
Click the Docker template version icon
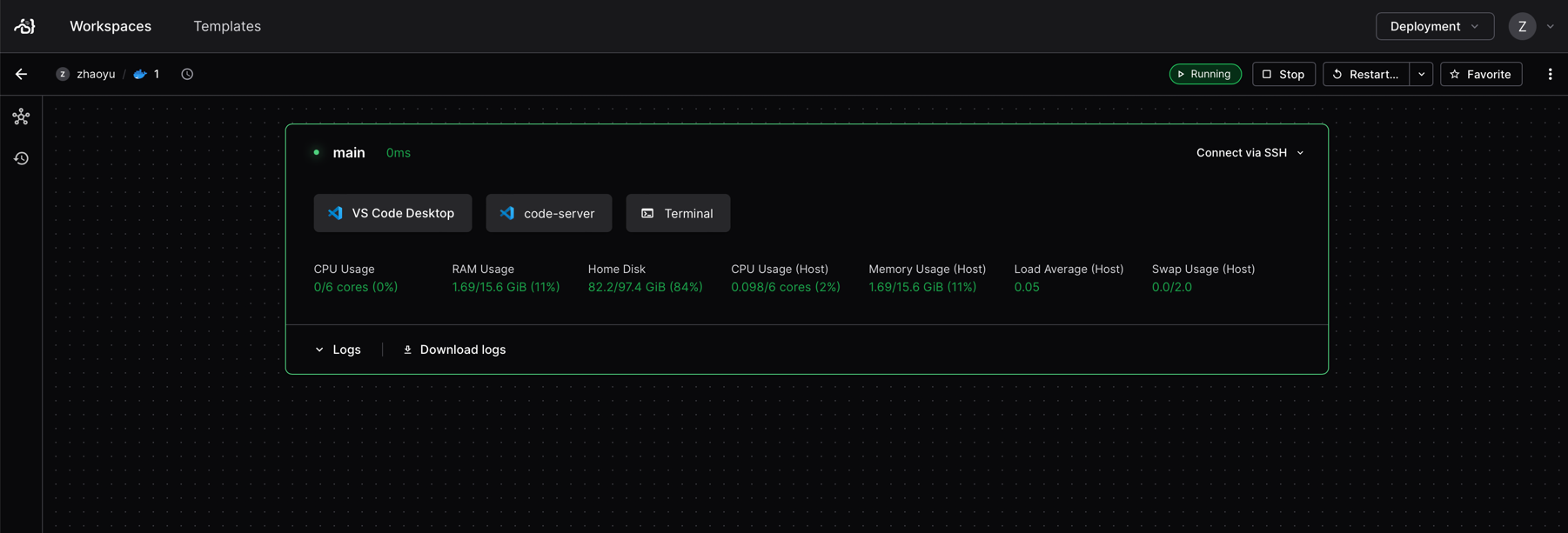coord(140,75)
